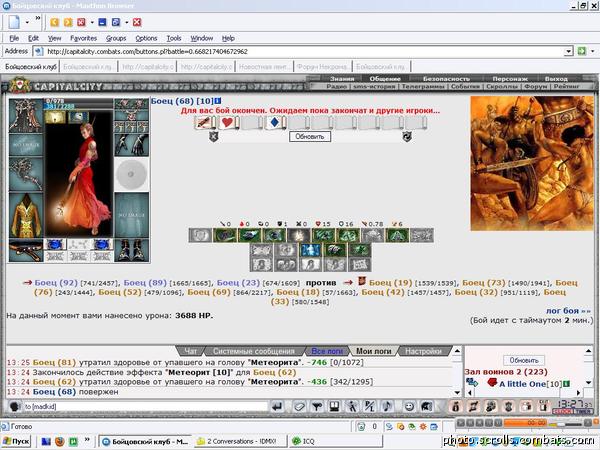Click the Боец (19) fighter link
The image size is (600, 450).
[390, 283]
